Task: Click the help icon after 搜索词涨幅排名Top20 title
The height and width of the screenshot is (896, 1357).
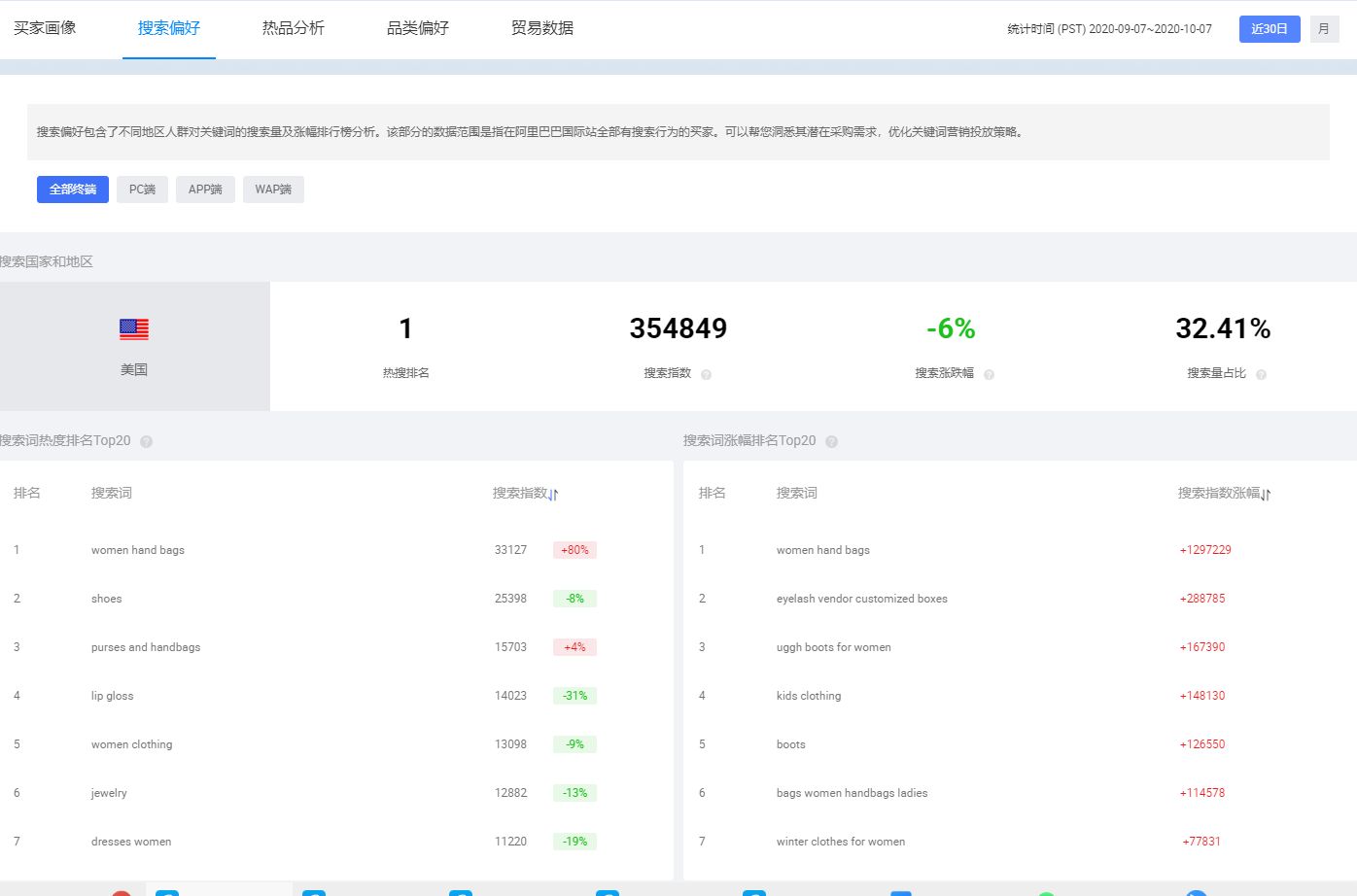Action: click(831, 440)
